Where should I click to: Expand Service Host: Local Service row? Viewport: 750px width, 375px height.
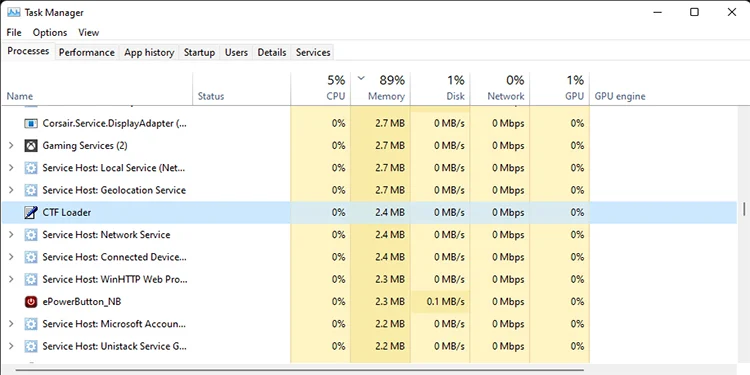pyautogui.click(x=11, y=168)
